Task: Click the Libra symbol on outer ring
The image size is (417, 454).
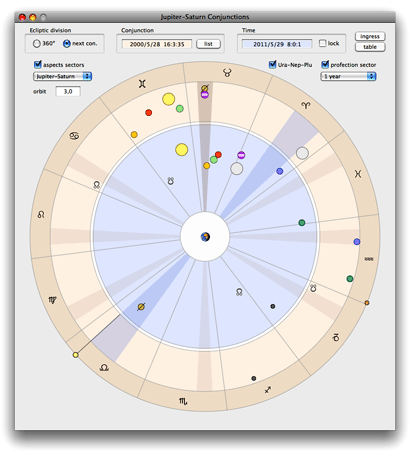Action: [x=104, y=368]
